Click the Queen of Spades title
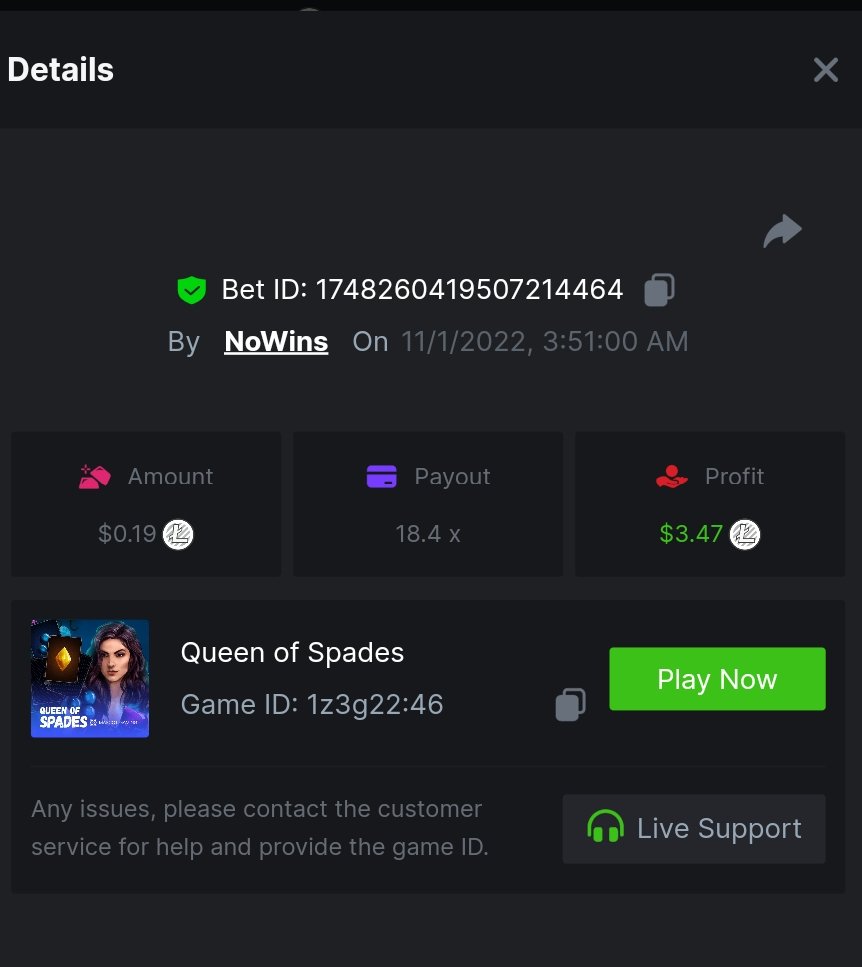The width and height of the screenshot is (862, 967). pos(292,653)
